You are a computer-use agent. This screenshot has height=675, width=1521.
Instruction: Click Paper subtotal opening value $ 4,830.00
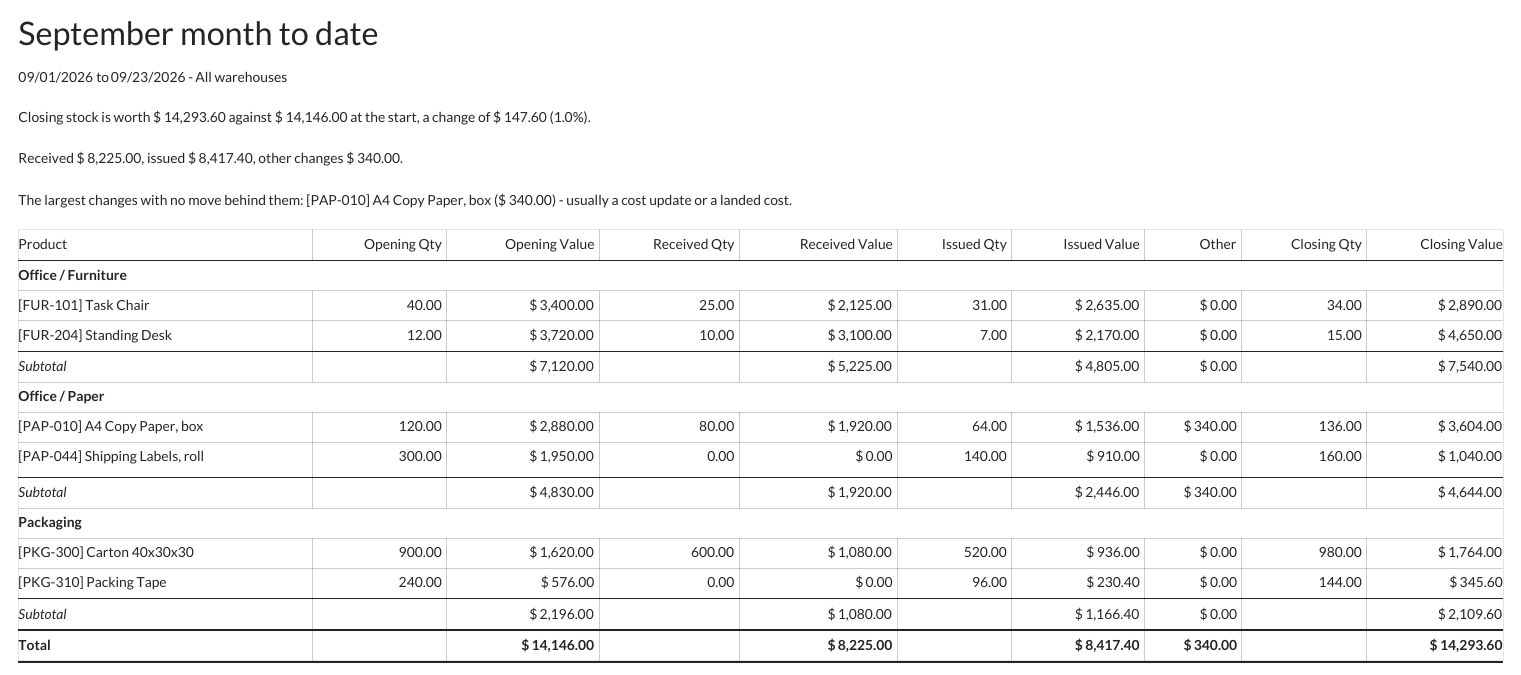(x=561, y=492)
